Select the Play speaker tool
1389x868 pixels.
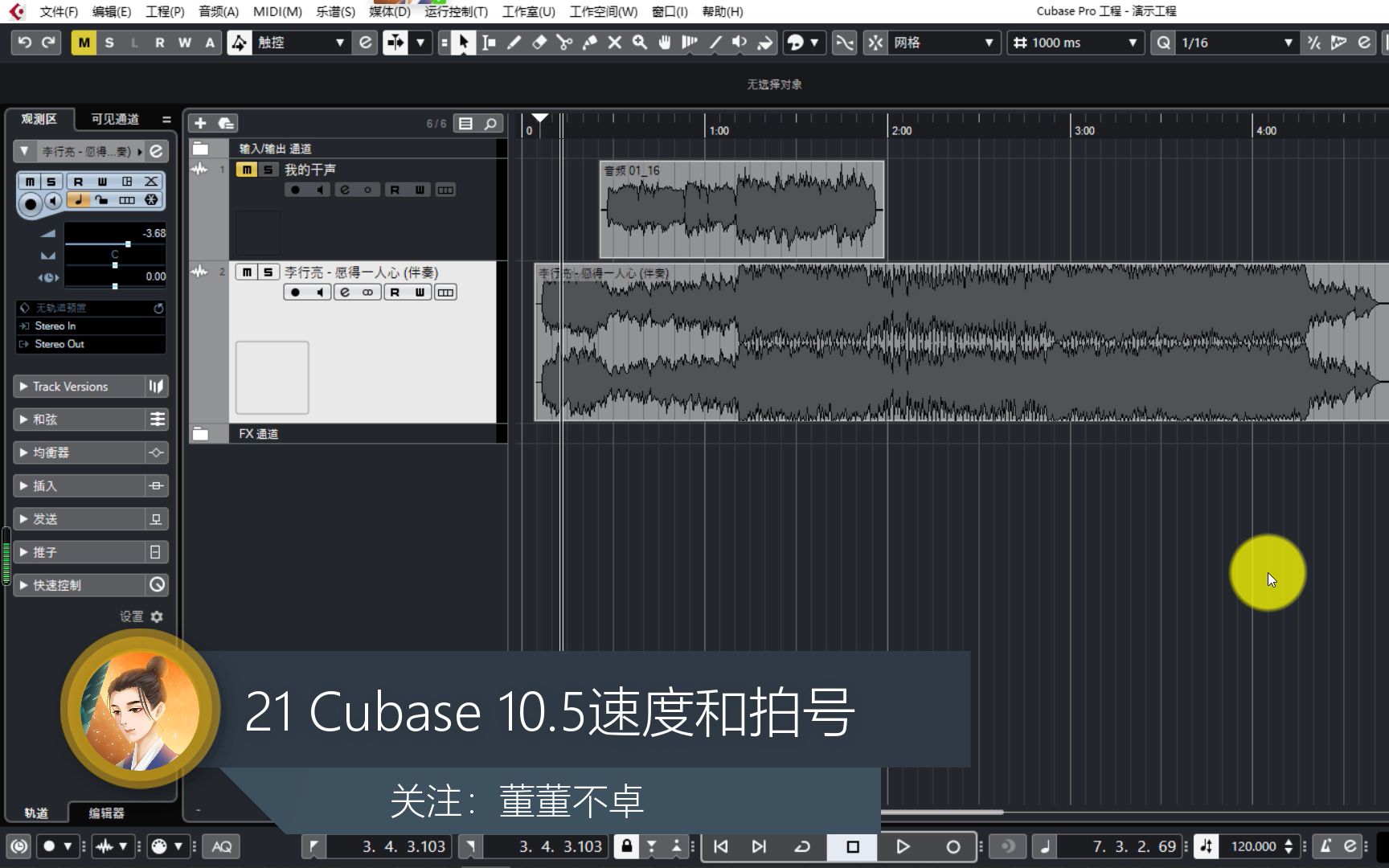pos(740,43)
